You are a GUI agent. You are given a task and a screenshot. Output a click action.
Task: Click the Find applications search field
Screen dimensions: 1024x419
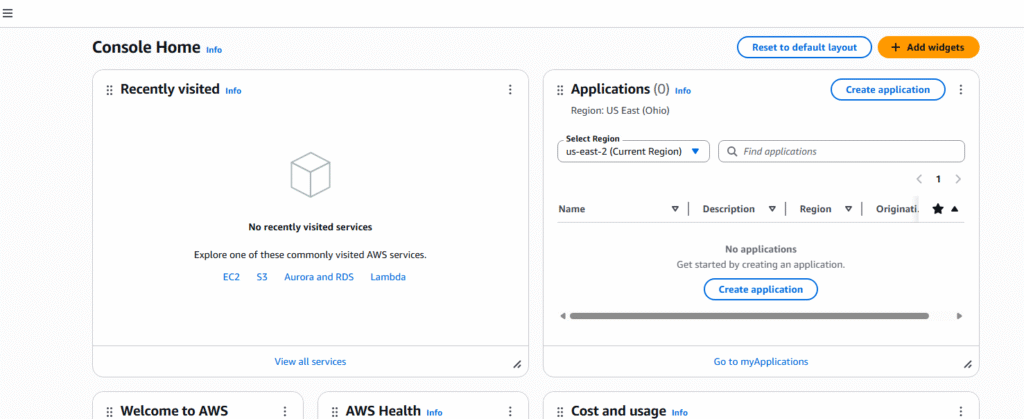tap(841, 151)
